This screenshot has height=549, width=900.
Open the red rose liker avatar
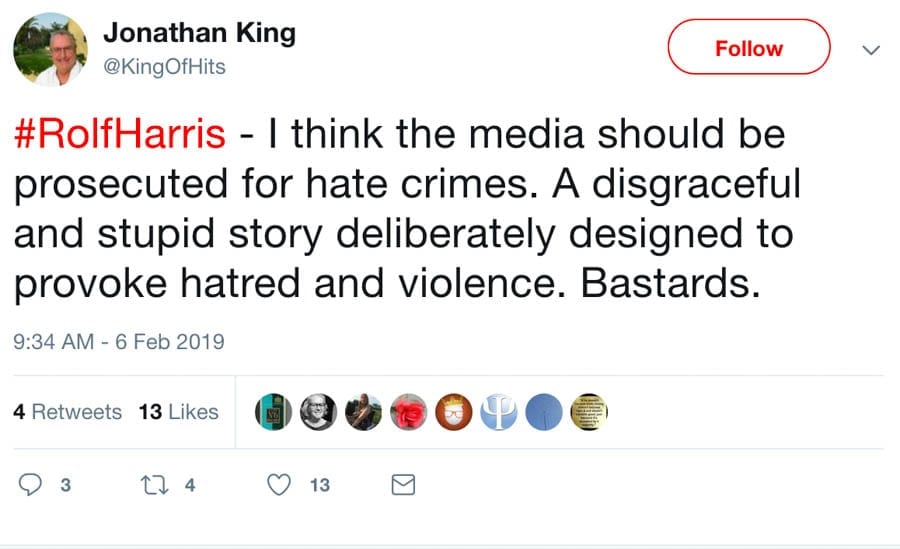tap(409, 412)
